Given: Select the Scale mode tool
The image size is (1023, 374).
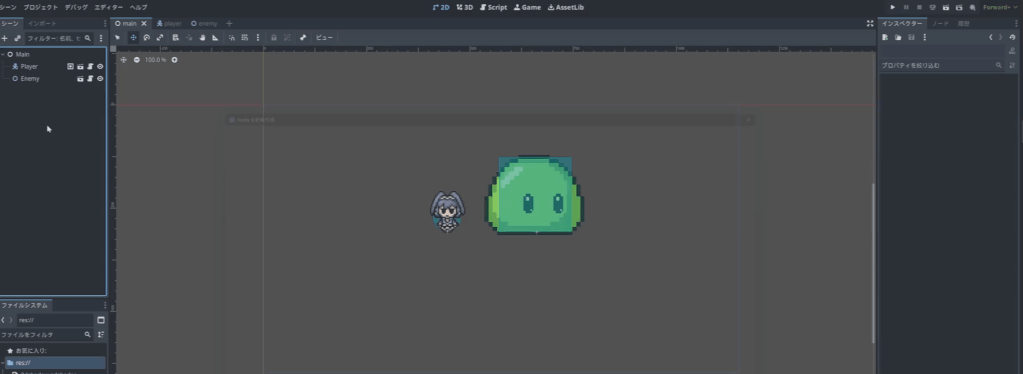Looking at the screenshot, I should click(160, 37).
